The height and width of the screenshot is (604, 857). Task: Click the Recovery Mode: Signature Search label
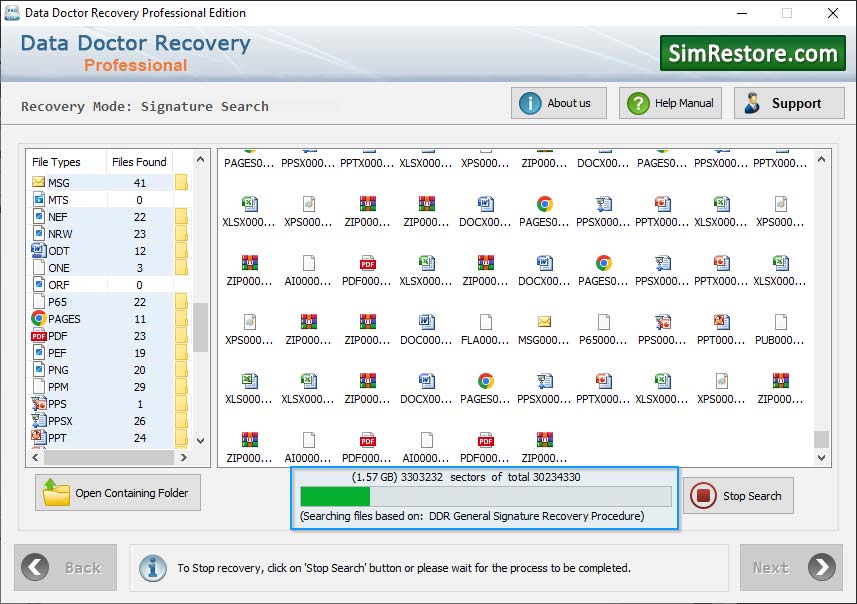[x=145, y=106]
